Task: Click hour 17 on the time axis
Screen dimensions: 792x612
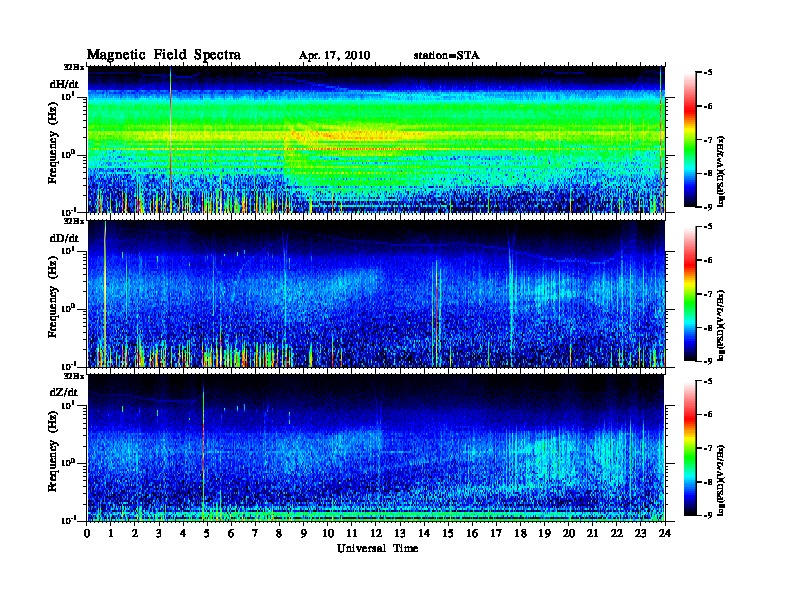Action: [x=496, y=534]
